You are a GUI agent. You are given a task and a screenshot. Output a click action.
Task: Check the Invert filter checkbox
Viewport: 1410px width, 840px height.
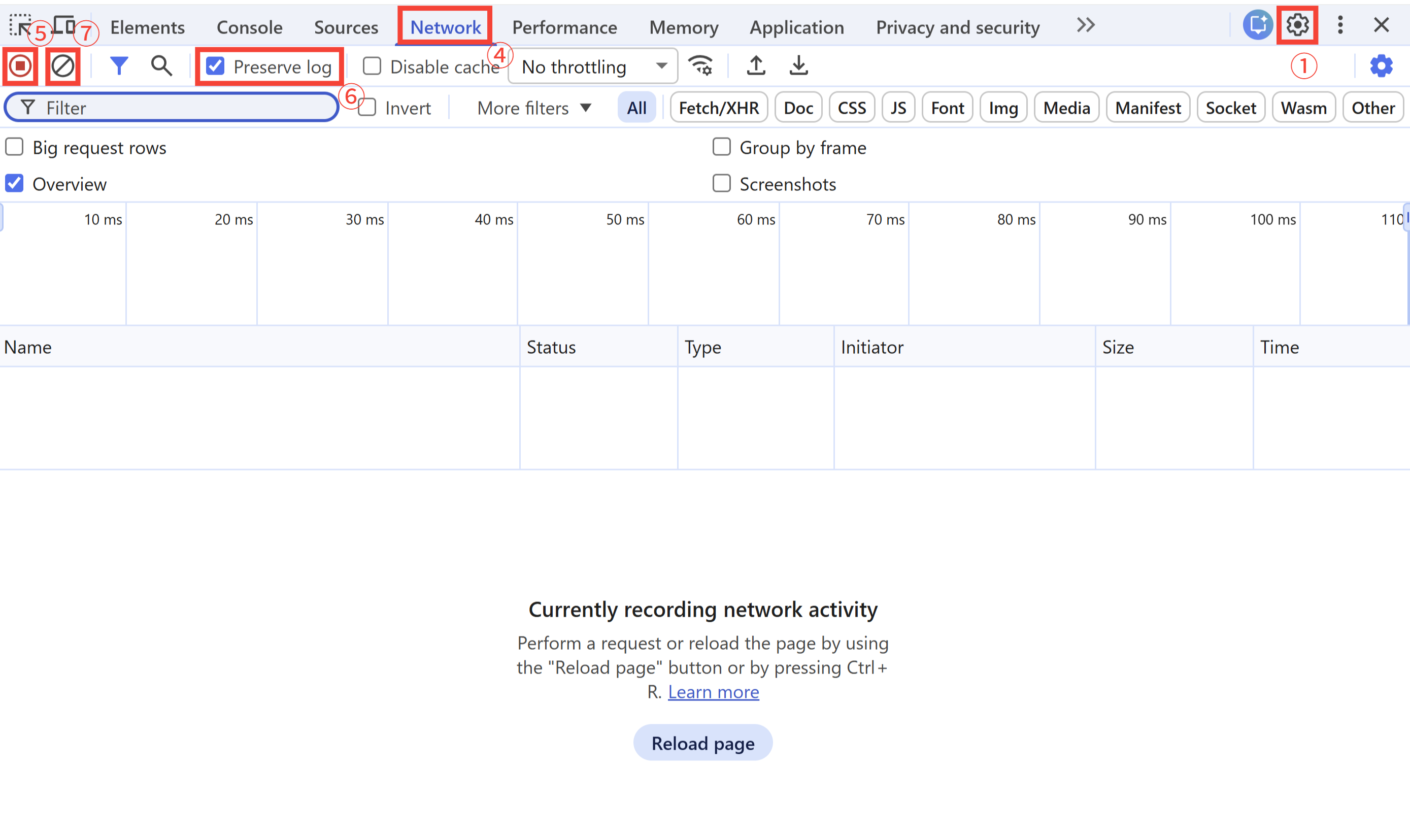click(367, 108)
